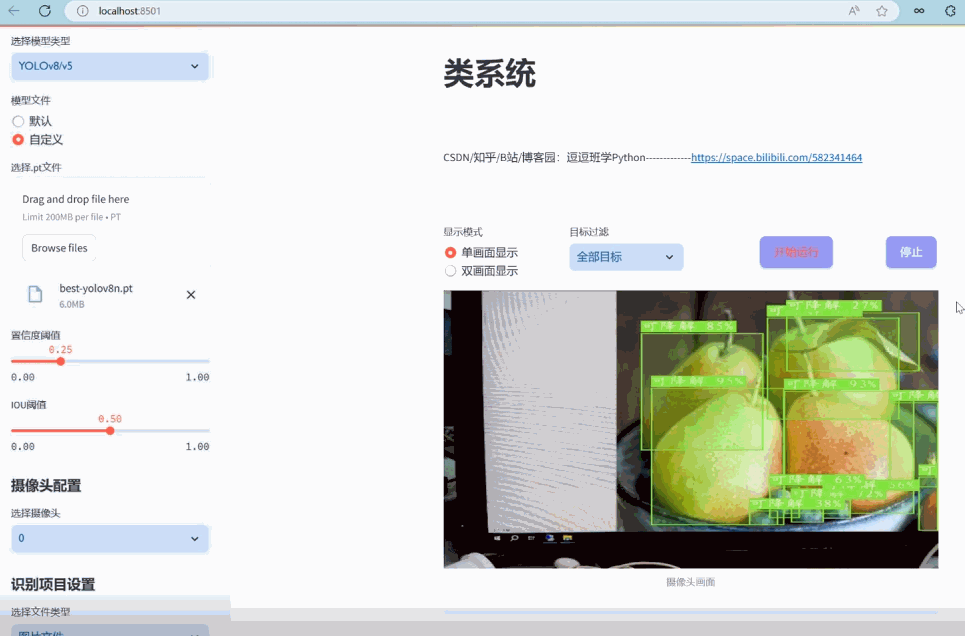
Task: Toggle the read aloud icon in address bar
Action: [x=854, y=10]
